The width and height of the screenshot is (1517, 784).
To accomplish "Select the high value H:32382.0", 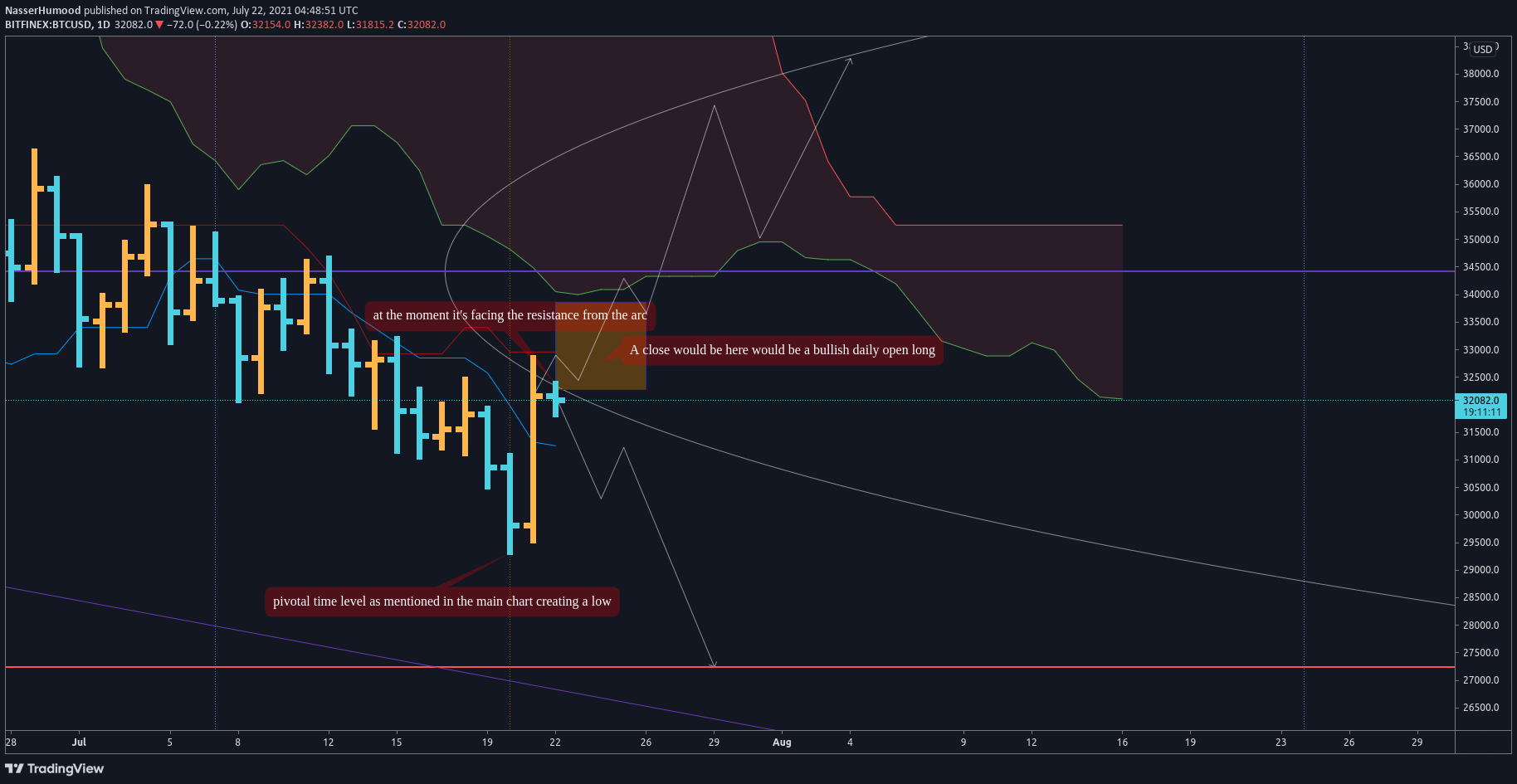I will pos(319,25).
